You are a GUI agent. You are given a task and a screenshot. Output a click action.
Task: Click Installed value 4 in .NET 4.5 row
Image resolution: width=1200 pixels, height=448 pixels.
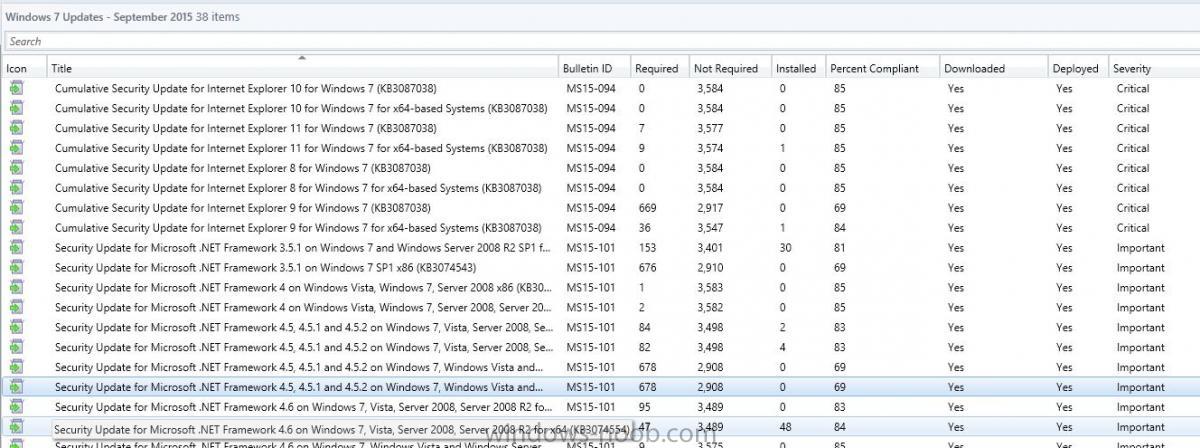pyautogui.click(x=781, y=348)
